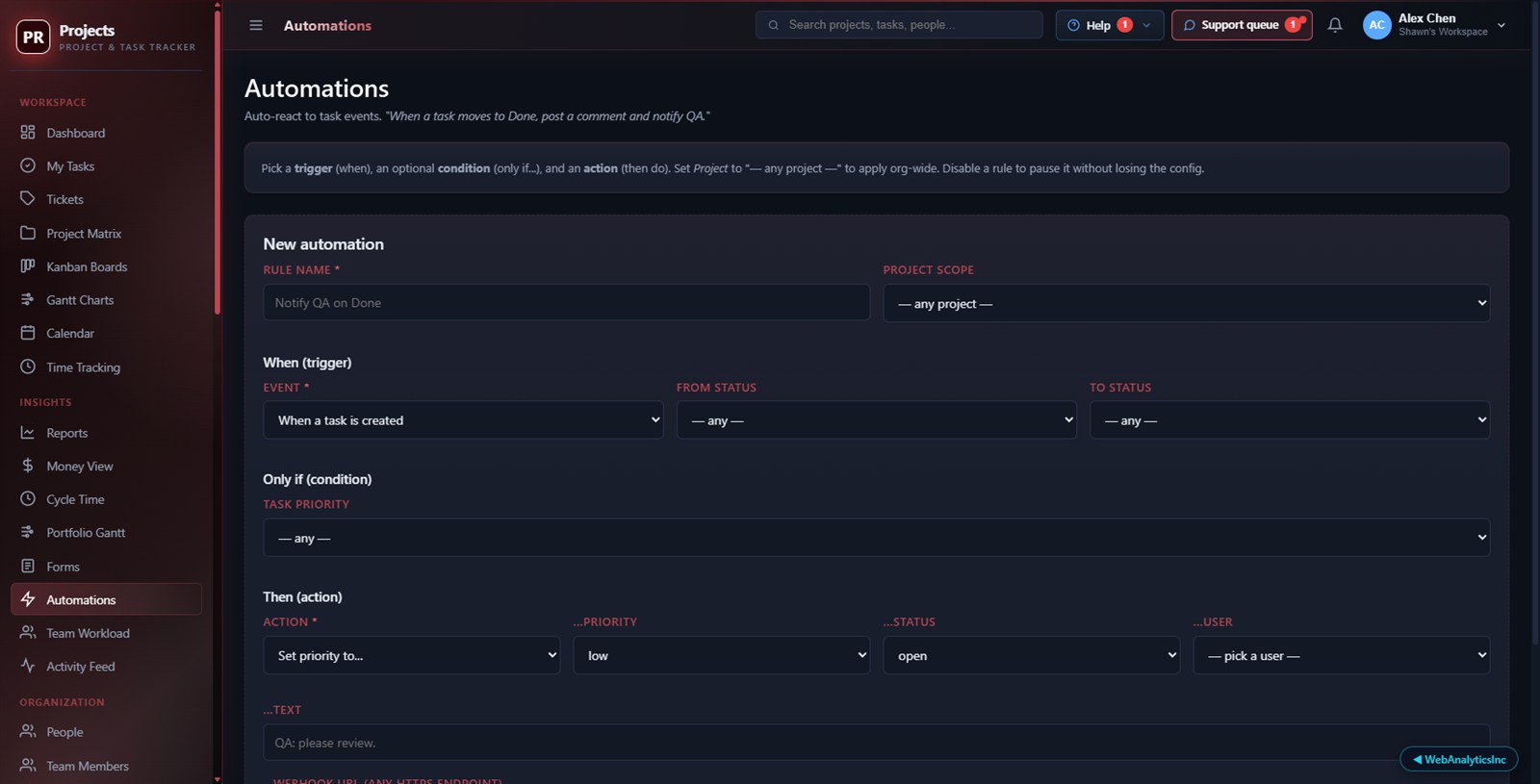Click the My Tasks checkmark icon
Screen dimensions: 1540x784
[28, 165]
